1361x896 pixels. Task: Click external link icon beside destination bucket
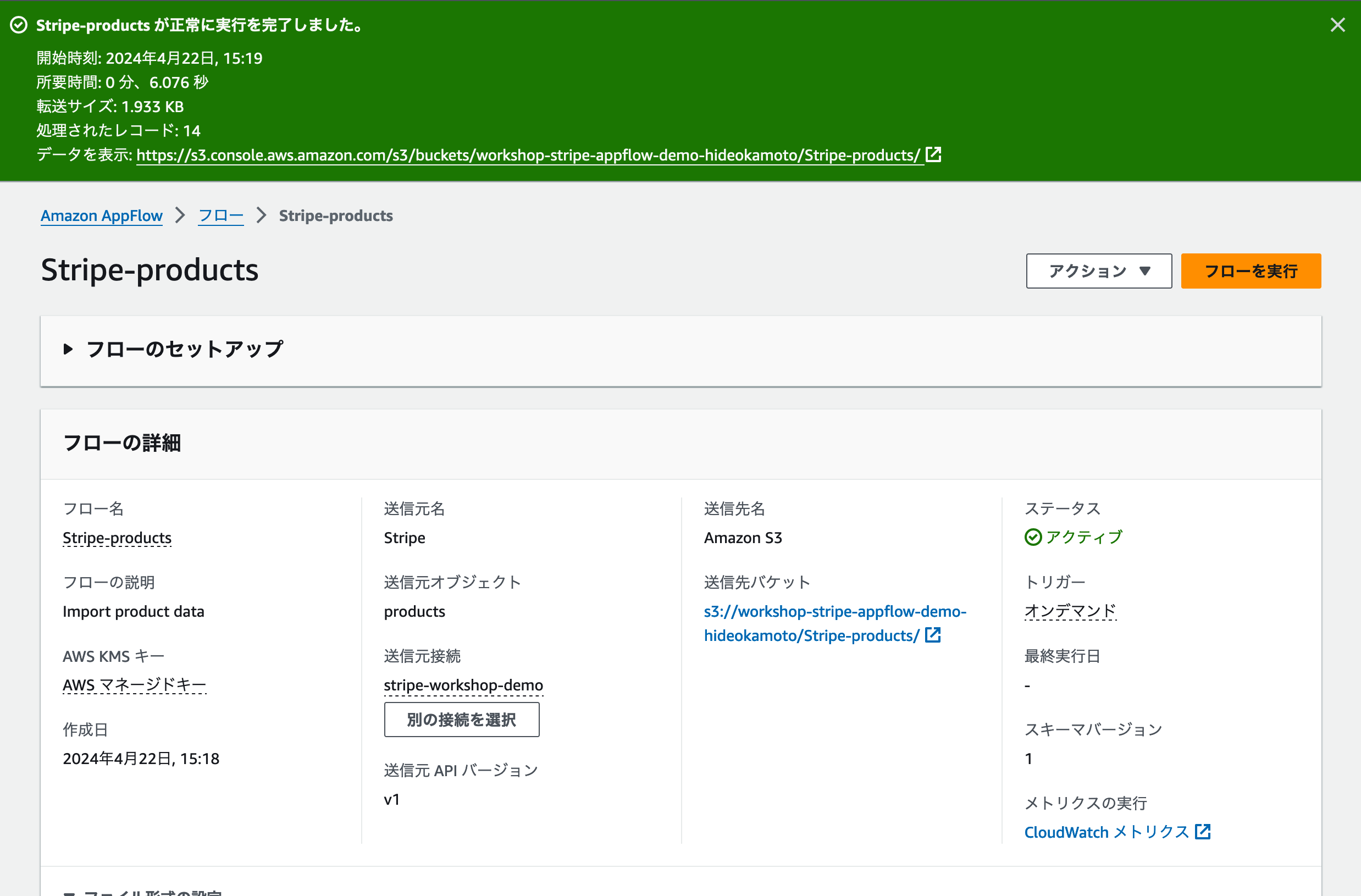[933, 635]
